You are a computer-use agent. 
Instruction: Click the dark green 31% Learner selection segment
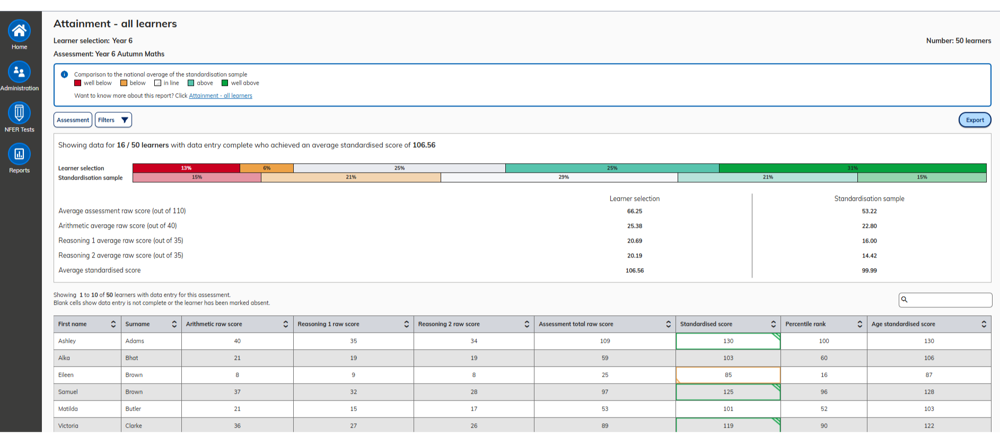pos(853,168)
